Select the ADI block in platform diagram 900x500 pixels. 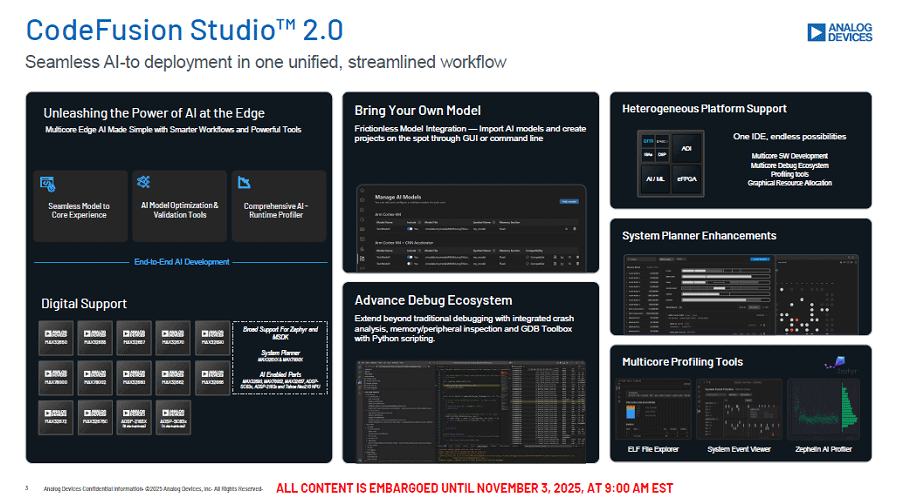pos(686,147)
